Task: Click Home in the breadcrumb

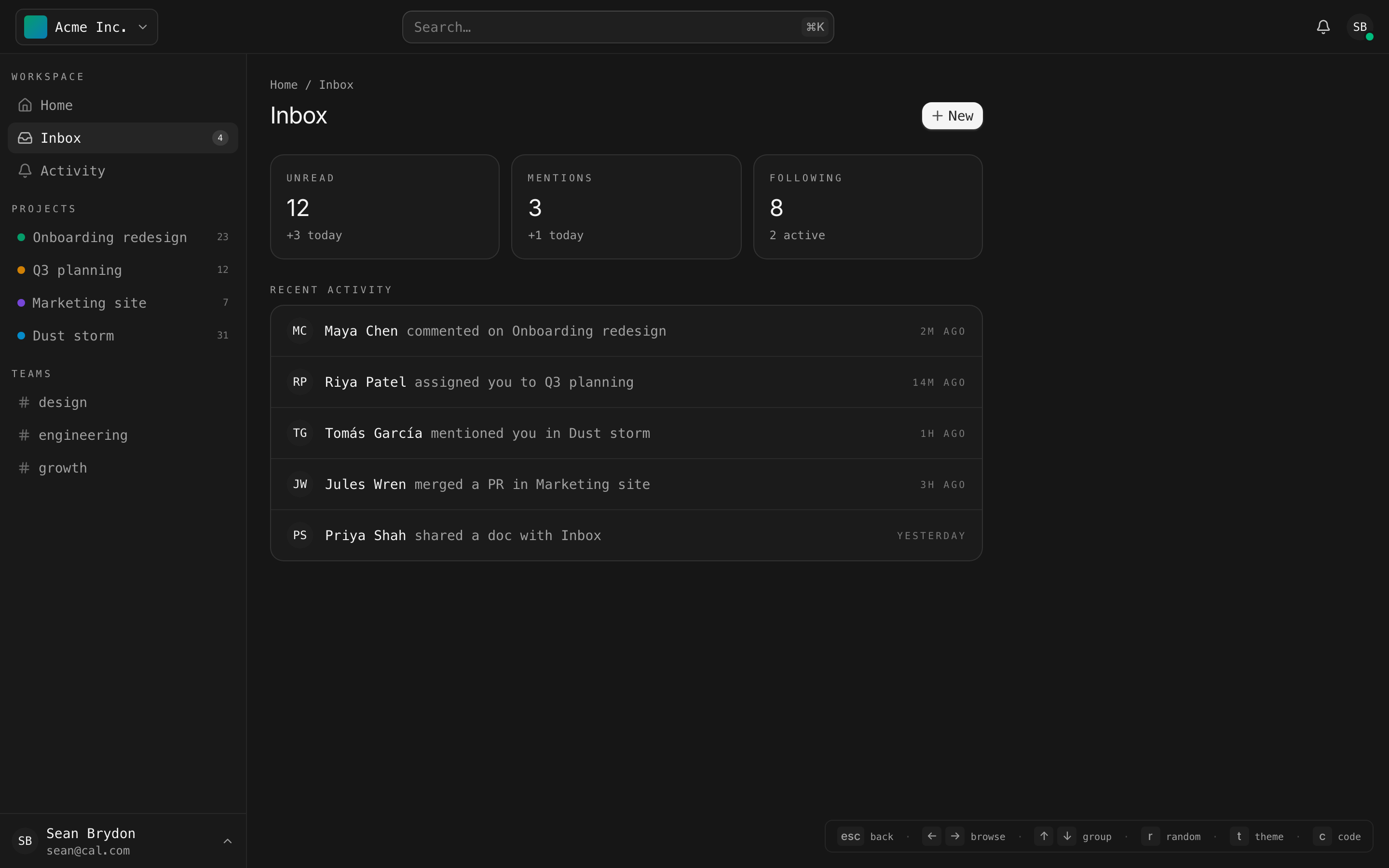Action: pos(284,85)
